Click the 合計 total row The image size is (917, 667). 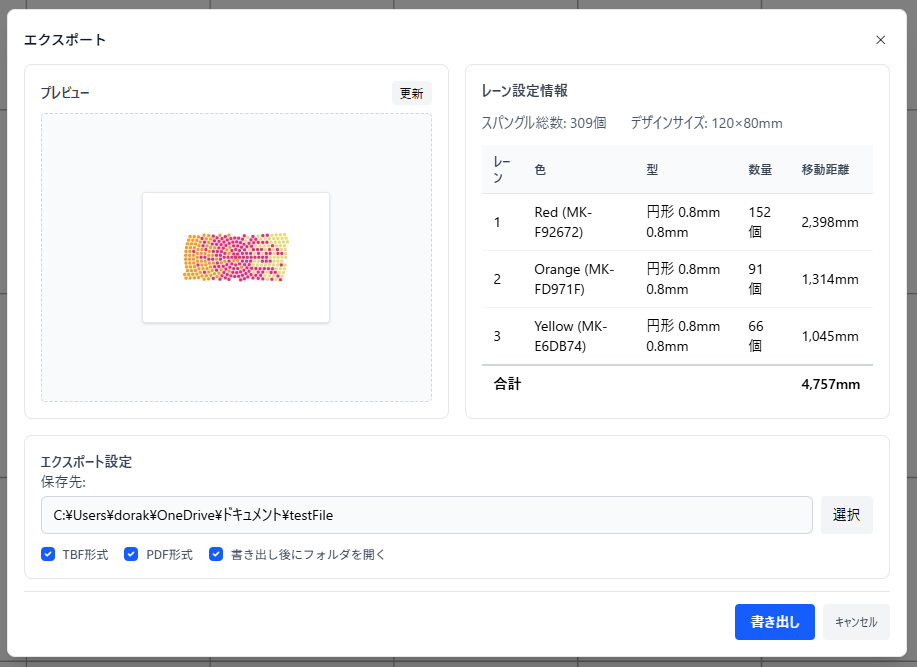pos(678,383)
